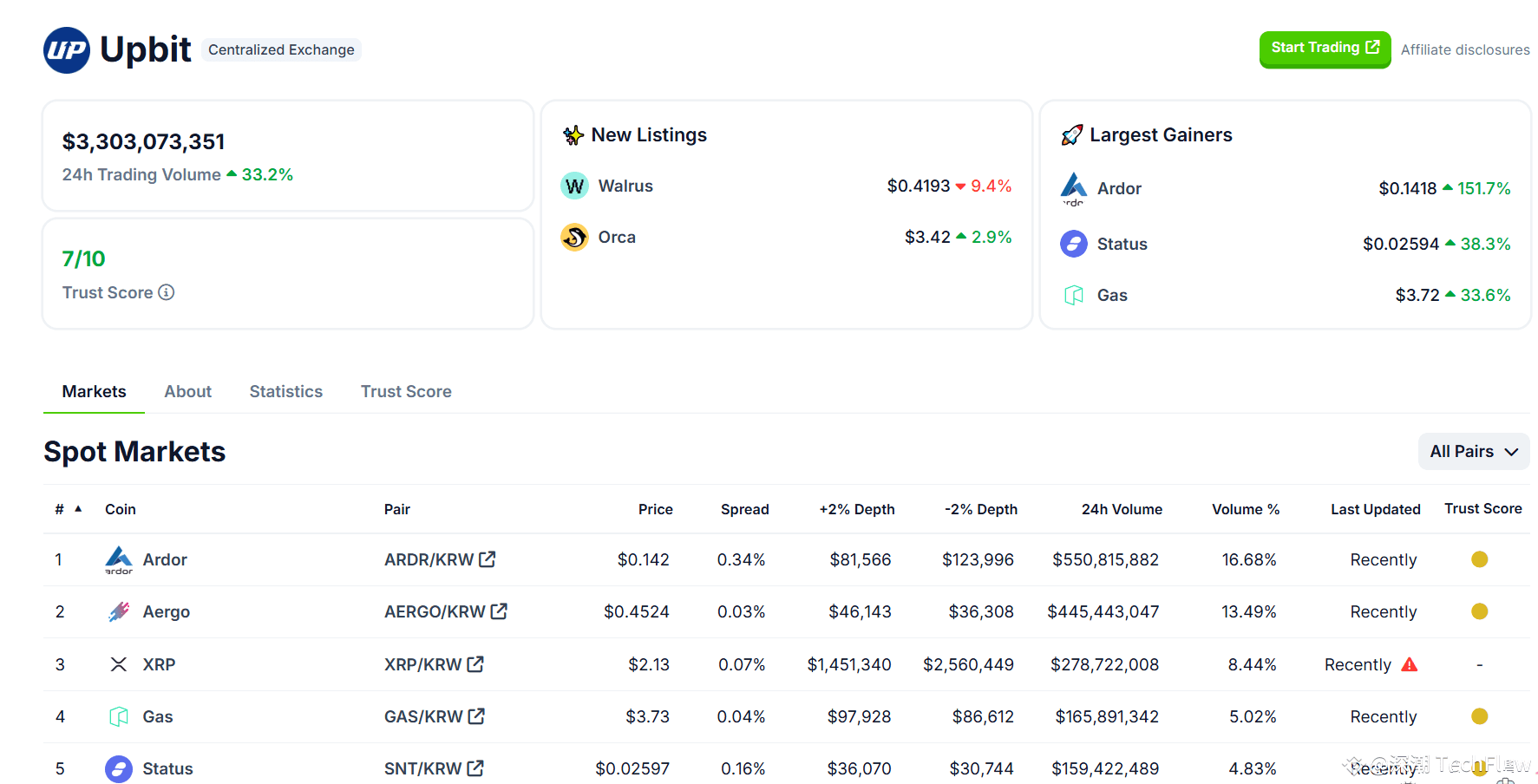
Task: Sort by the Spread column header
Action: pos(745,509)
